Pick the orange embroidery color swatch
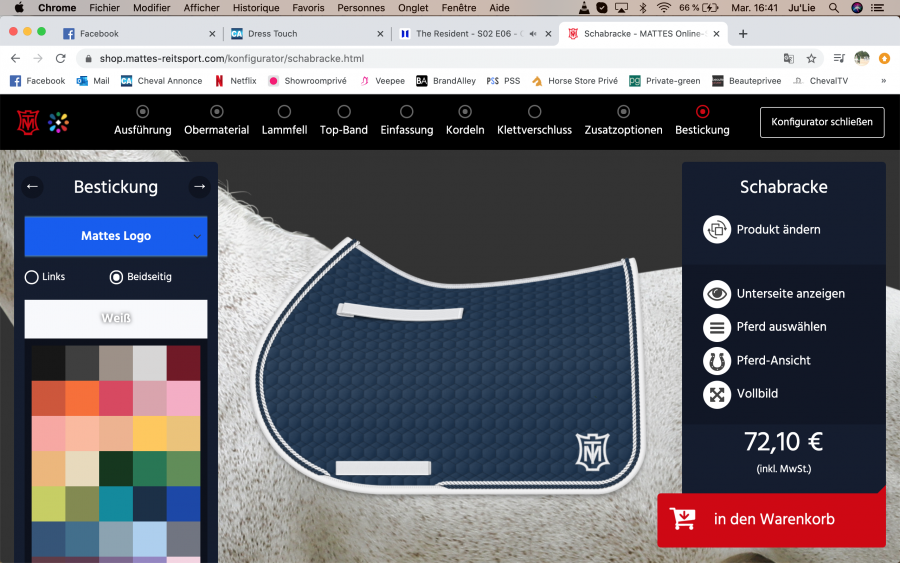 83,398
